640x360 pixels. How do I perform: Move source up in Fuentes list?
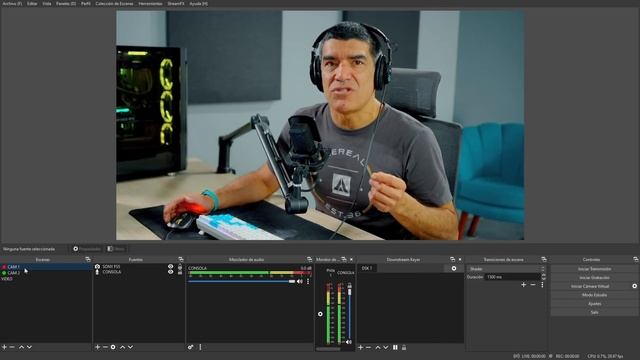pos(122,347)
